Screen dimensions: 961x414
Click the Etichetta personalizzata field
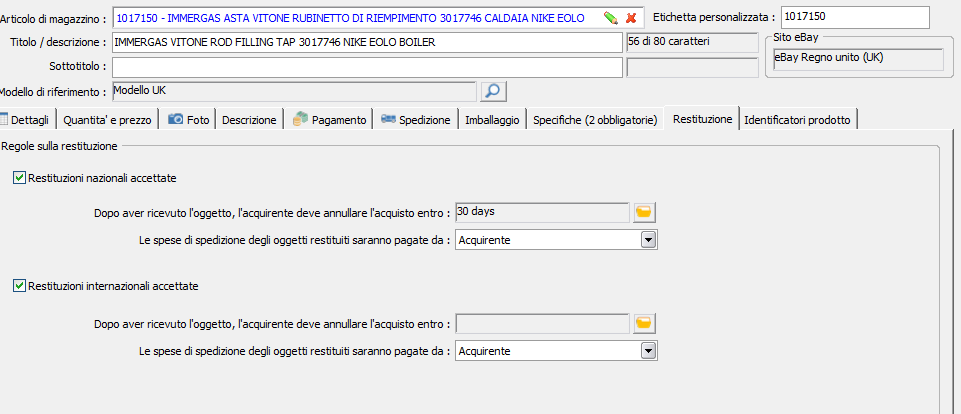[x=855, y=17]
